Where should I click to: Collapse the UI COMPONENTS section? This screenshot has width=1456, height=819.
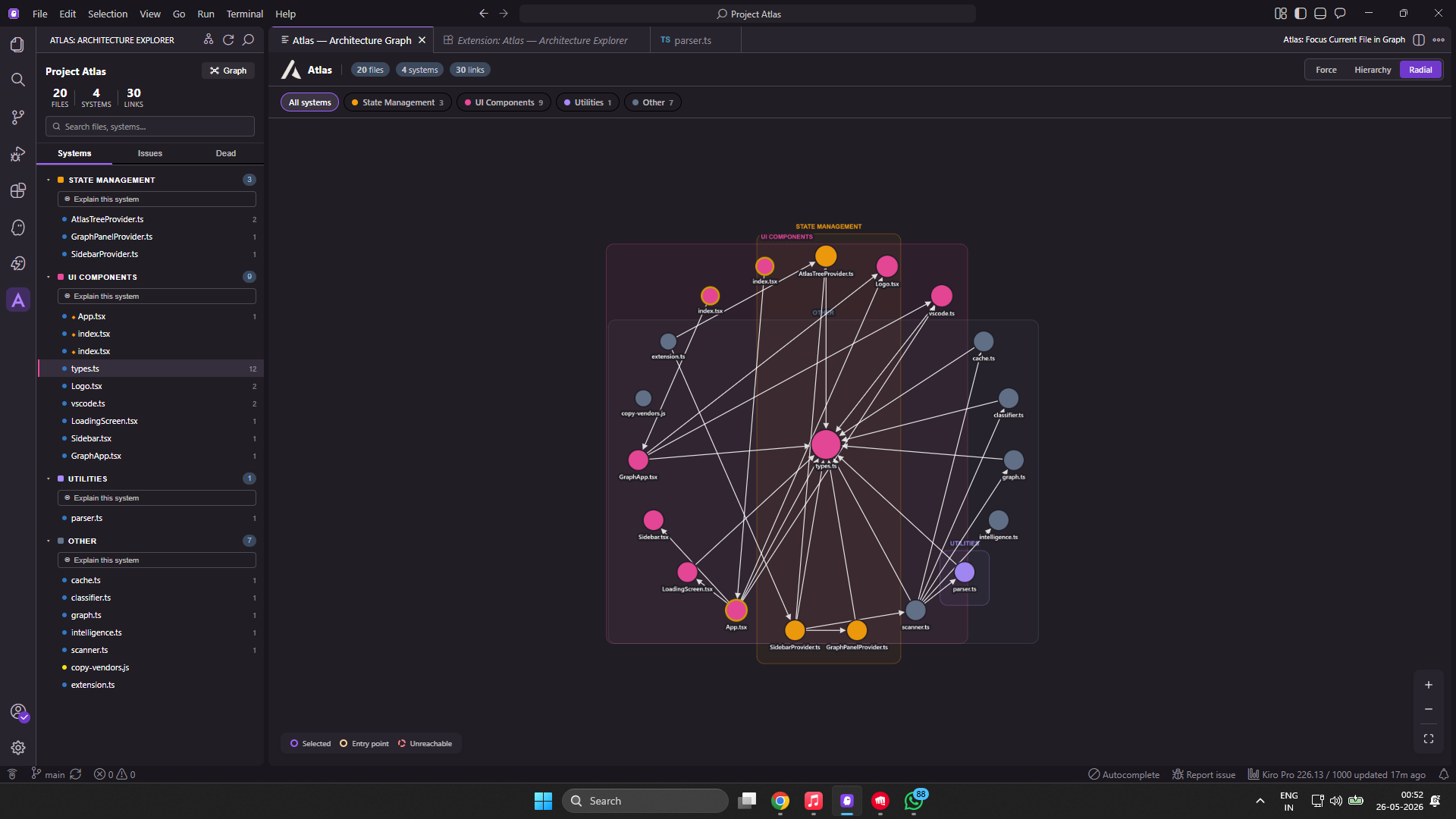tap(49, 277)
